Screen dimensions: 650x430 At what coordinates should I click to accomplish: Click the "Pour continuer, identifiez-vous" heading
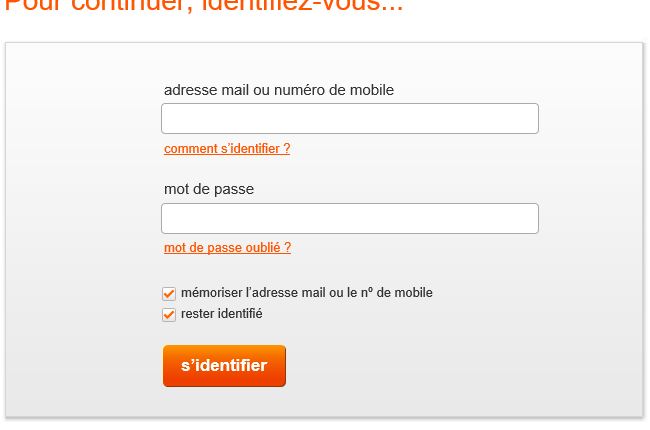204,6
